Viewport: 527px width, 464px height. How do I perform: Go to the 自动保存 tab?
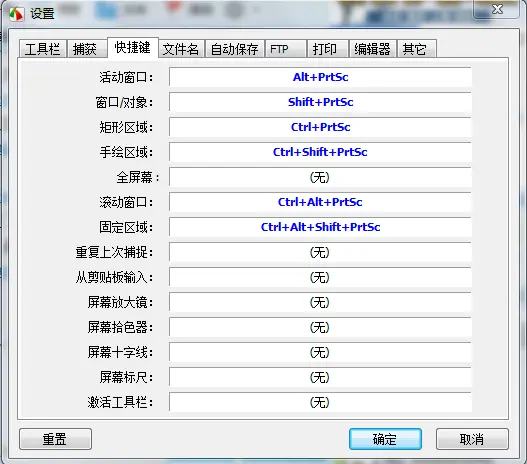coord(234,49)
